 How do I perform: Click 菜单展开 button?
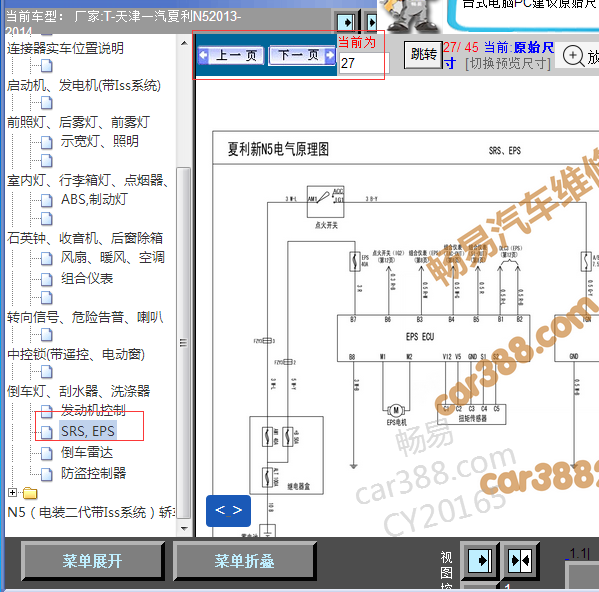(93, 561)
